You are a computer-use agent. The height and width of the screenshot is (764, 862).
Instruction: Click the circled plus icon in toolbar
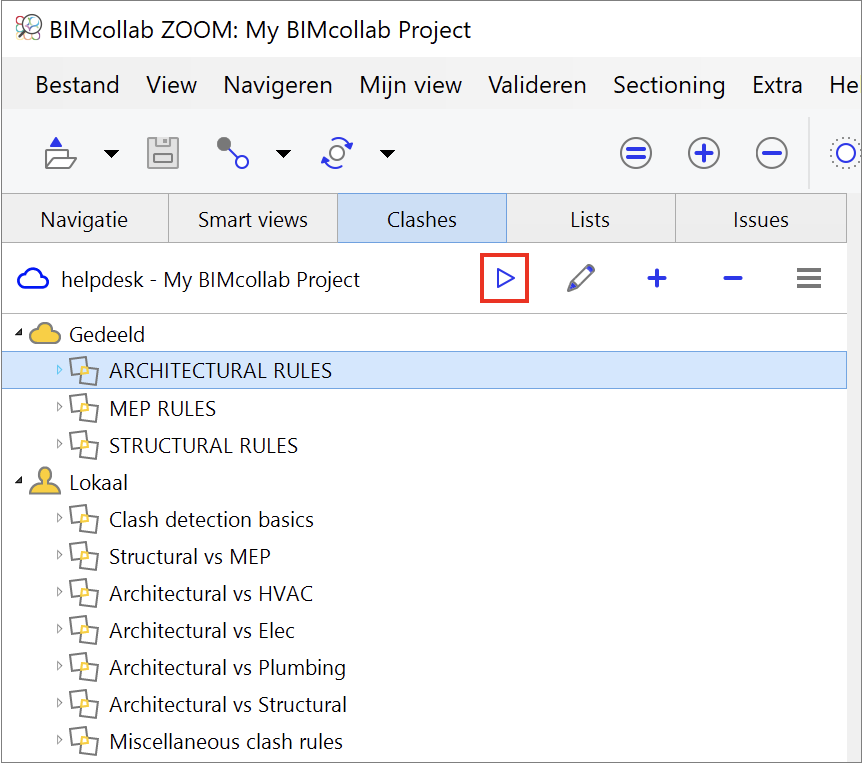[704, 153]
